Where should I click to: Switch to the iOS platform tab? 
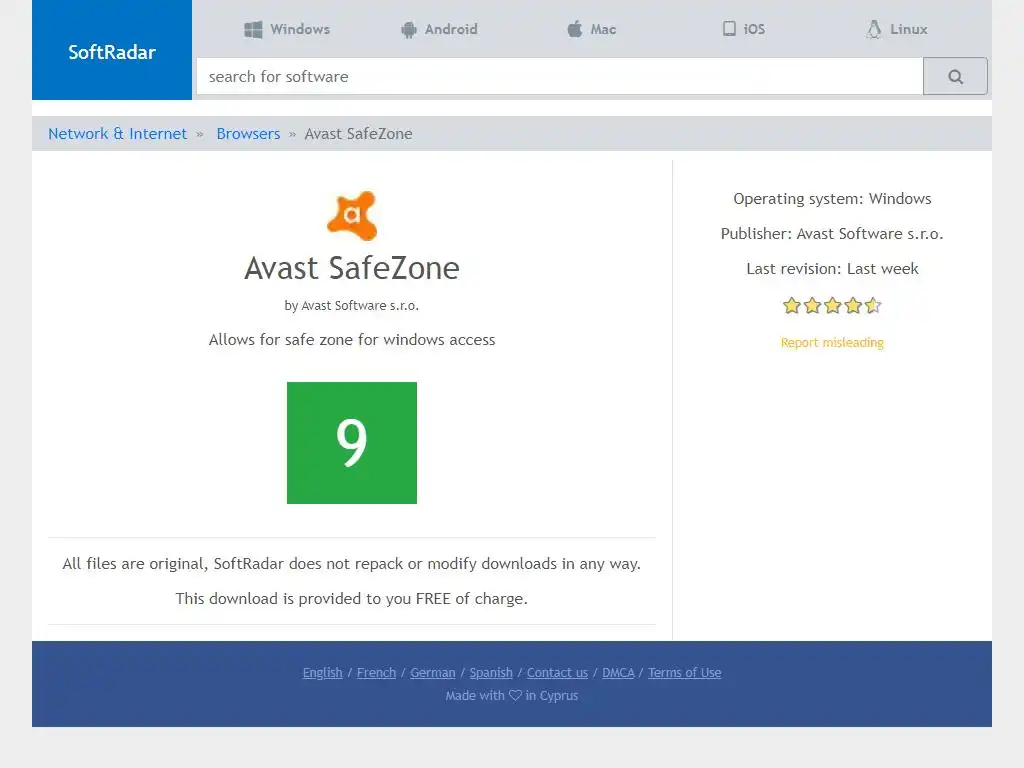[x=744, y=29]
